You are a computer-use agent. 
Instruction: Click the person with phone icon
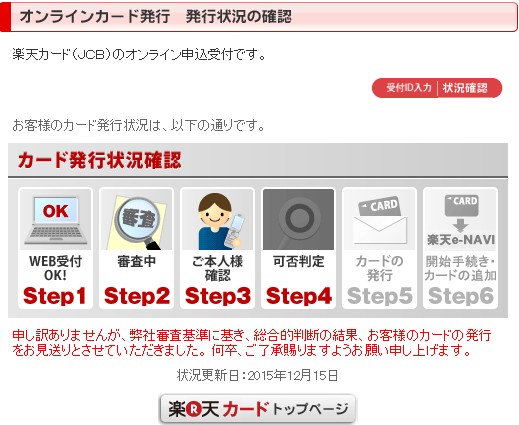[217, 219]
